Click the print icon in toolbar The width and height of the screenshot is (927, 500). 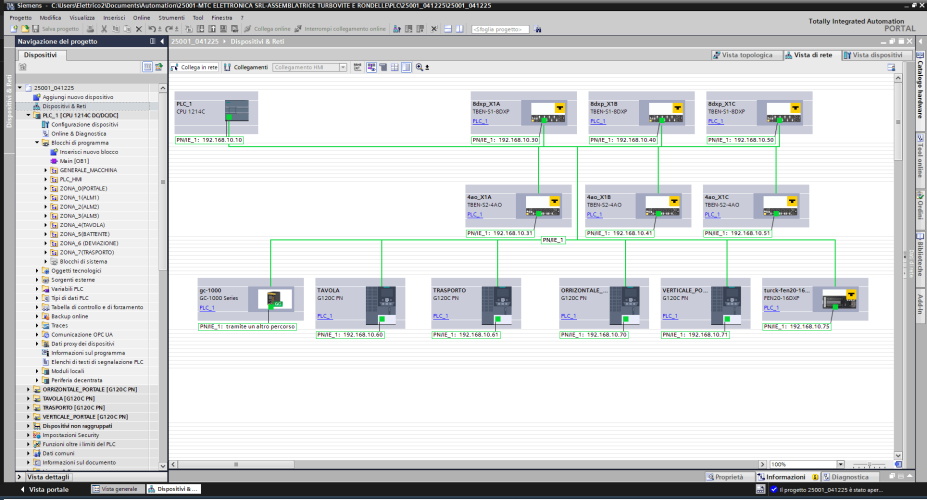click(x=90, y=29)
